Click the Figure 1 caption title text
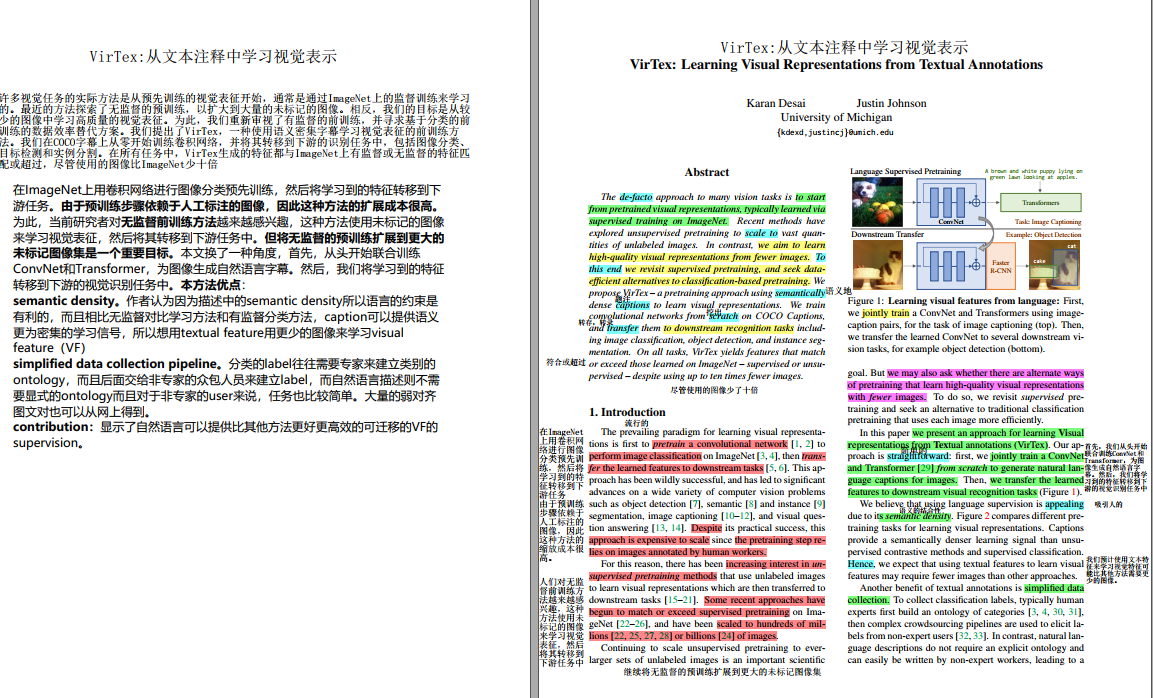1153x698 pixels. (x=974, y=300)
